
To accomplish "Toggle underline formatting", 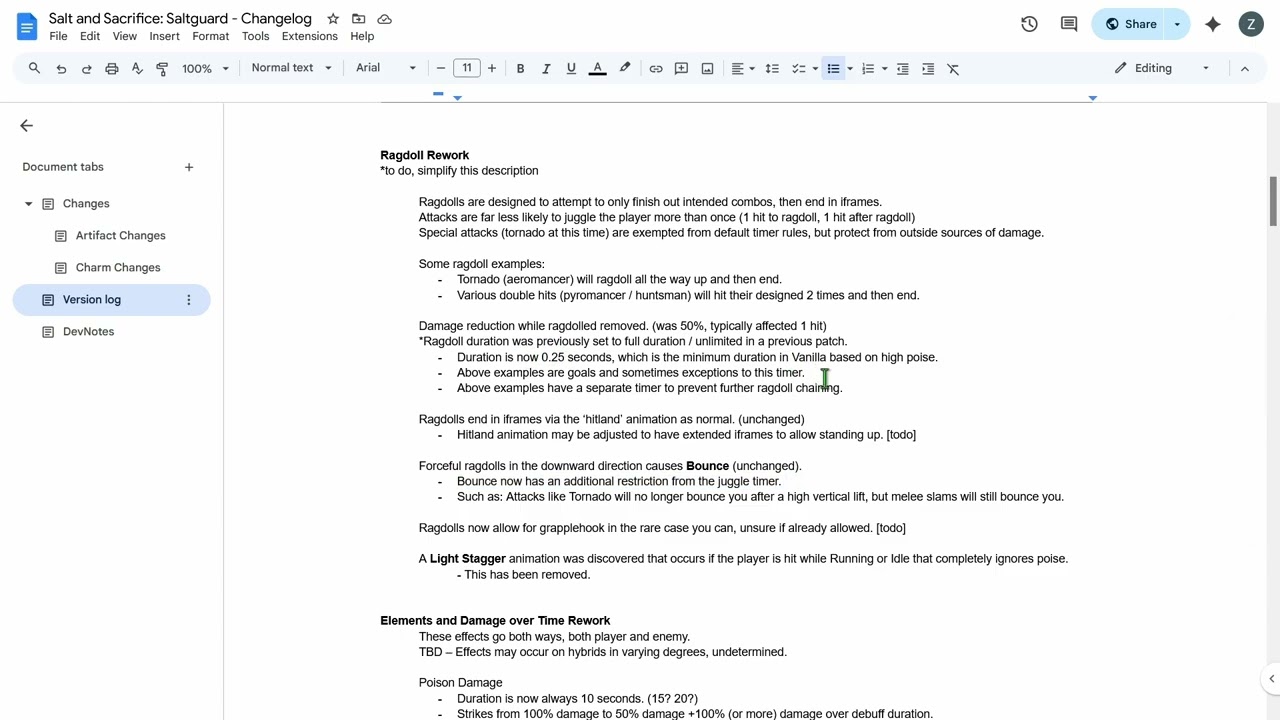I will 571,68.
